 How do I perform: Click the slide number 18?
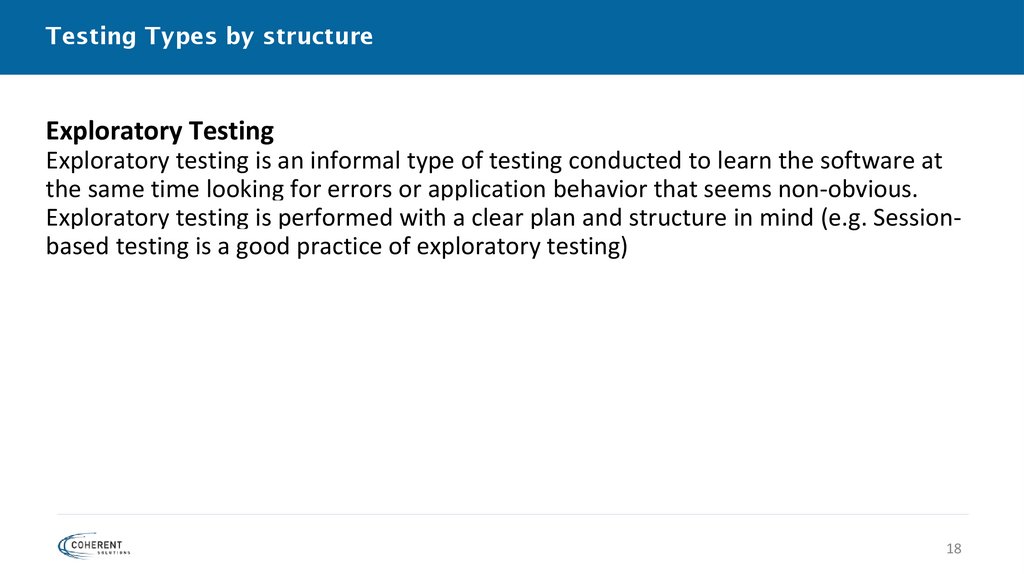pyautogui.click(x=953, y=549)
